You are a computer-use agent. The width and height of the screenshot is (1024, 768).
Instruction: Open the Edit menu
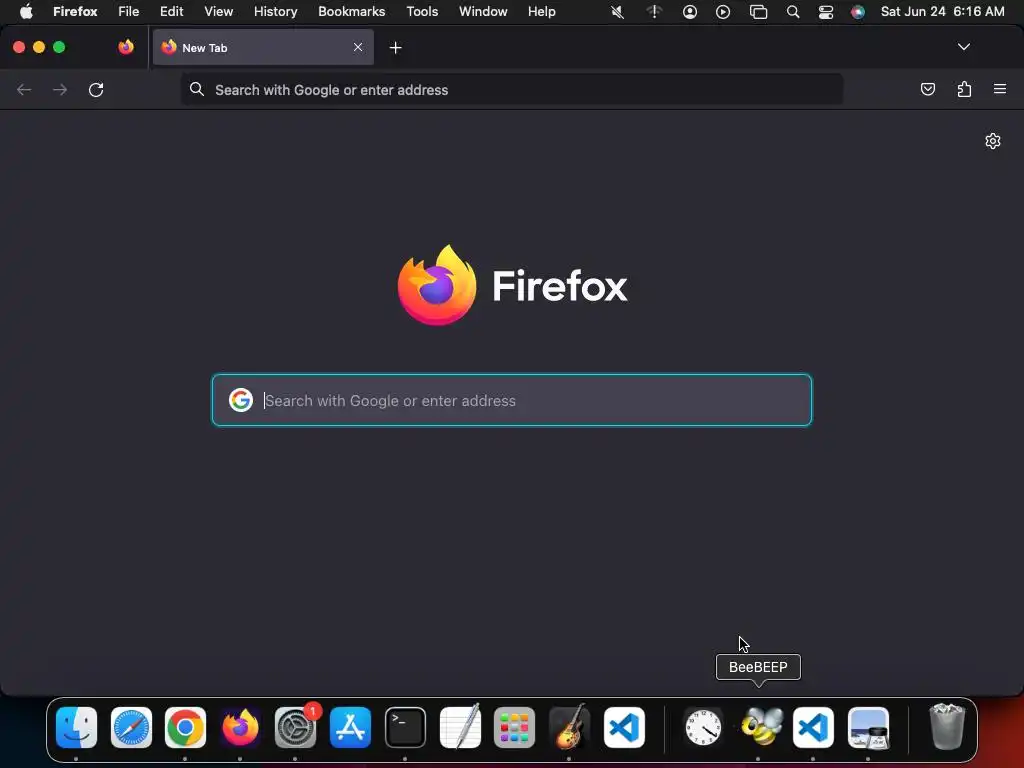click(172, 12)
